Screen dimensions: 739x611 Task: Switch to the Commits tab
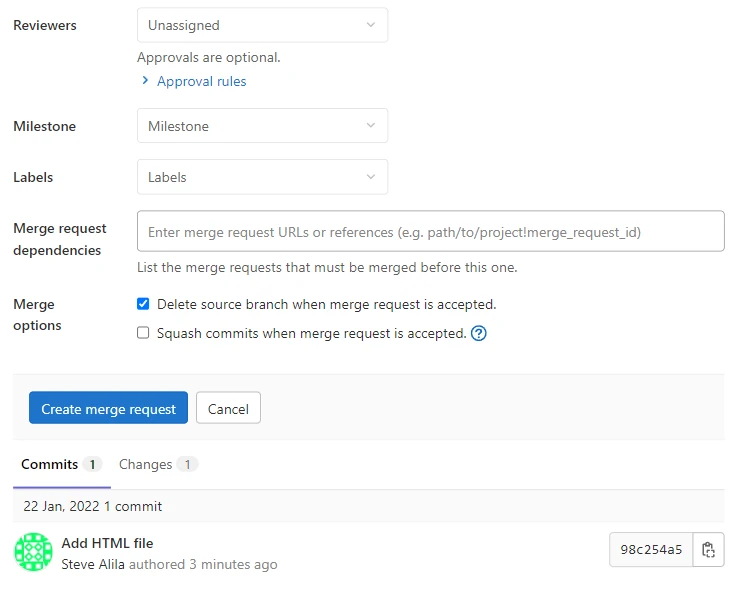49,464
